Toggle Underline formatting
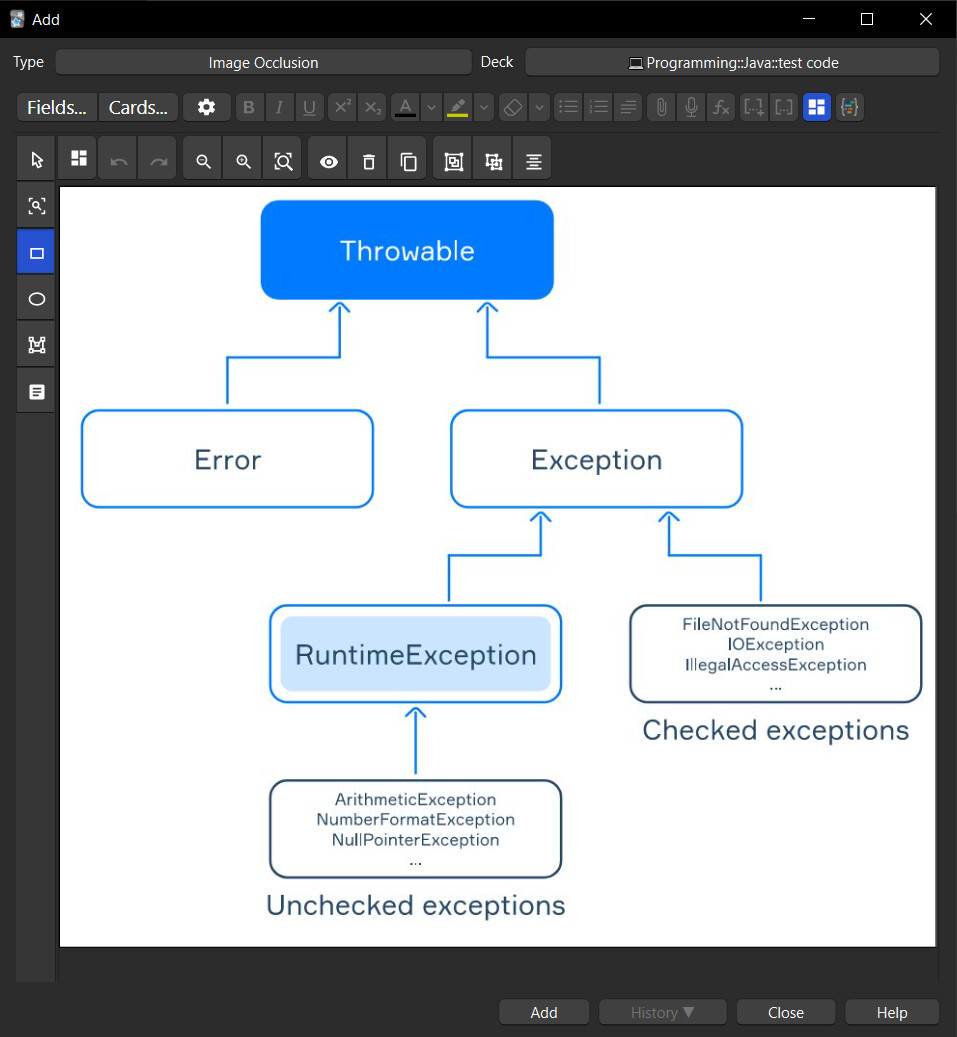 (309, 107)
